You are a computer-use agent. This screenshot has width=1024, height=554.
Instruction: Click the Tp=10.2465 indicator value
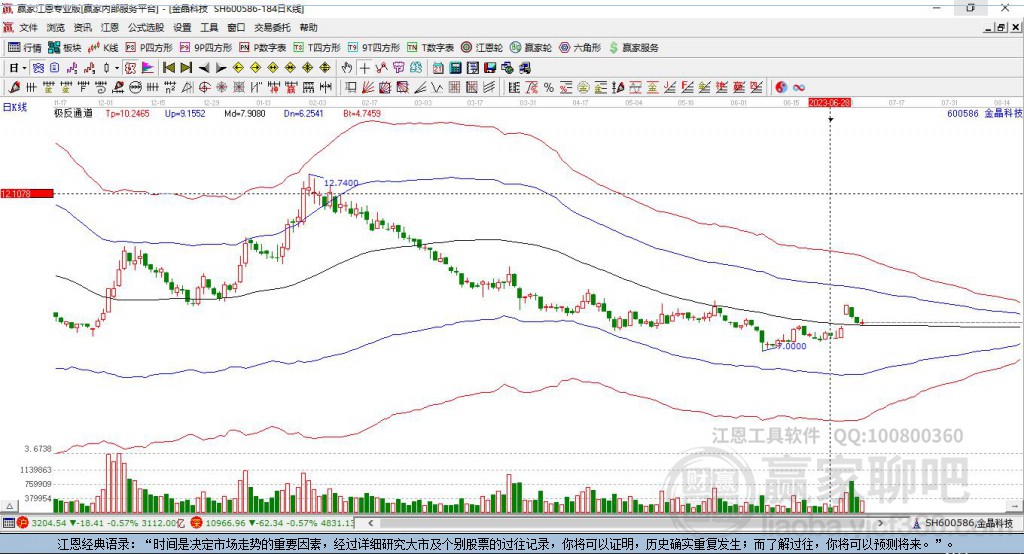(x=127, y=113)
